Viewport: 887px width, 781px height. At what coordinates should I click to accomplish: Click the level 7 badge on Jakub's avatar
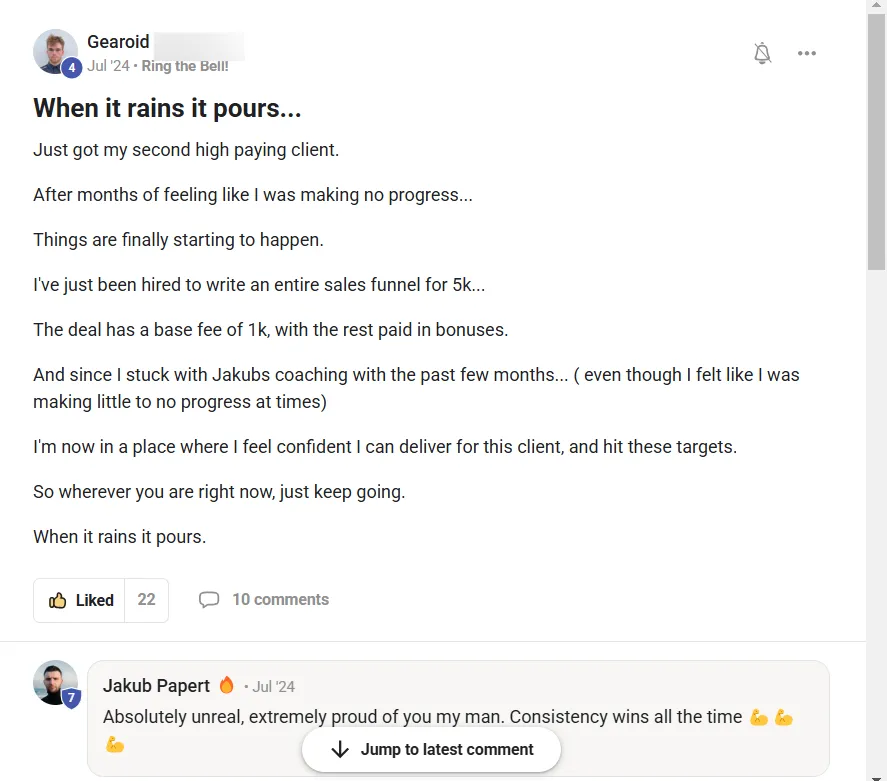71,698
